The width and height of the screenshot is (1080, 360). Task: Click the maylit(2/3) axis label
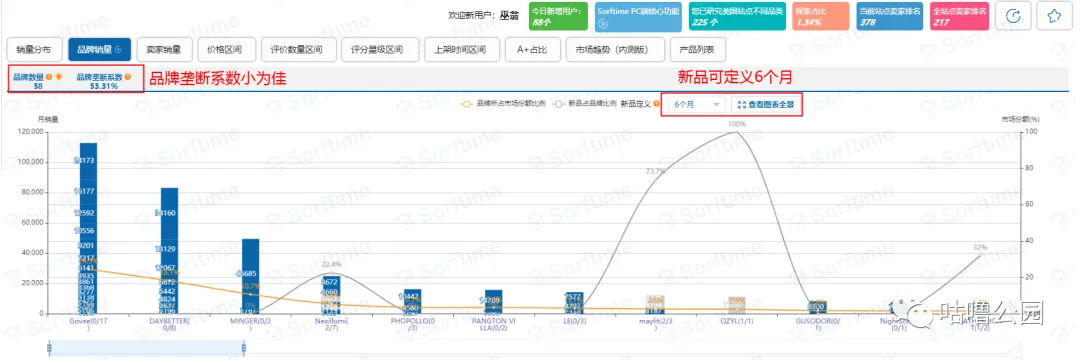(x=656, y=324)
